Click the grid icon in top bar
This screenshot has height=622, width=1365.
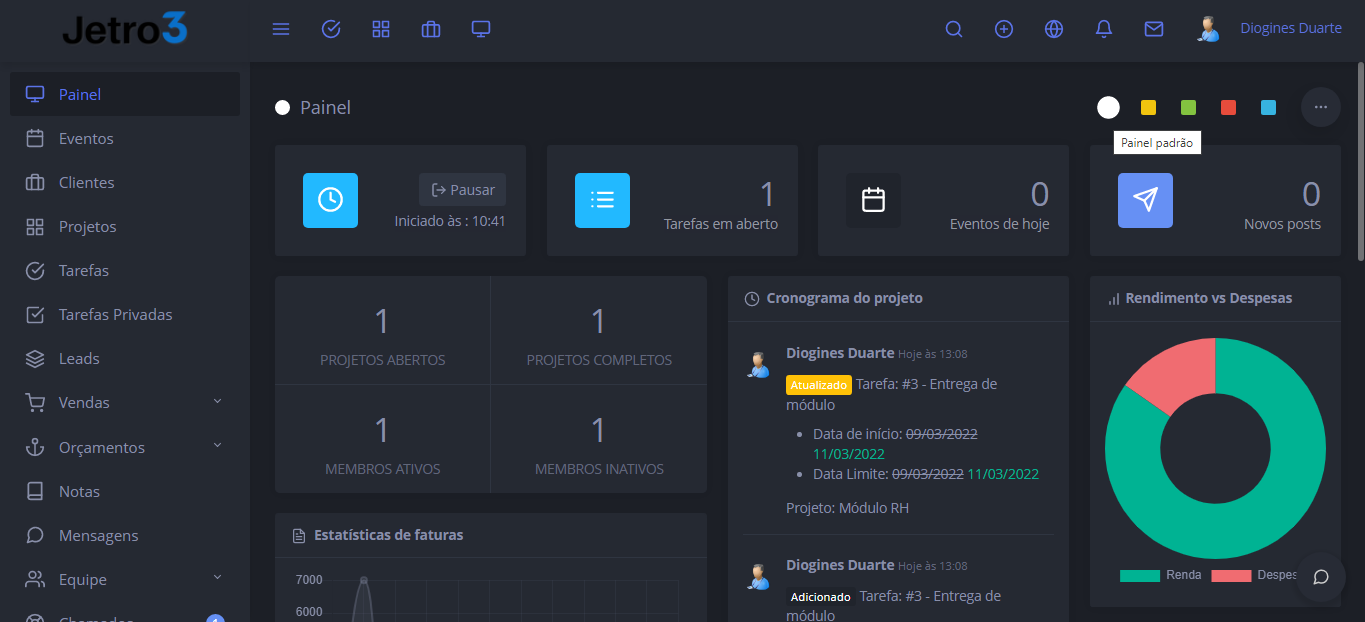[381, 29]
